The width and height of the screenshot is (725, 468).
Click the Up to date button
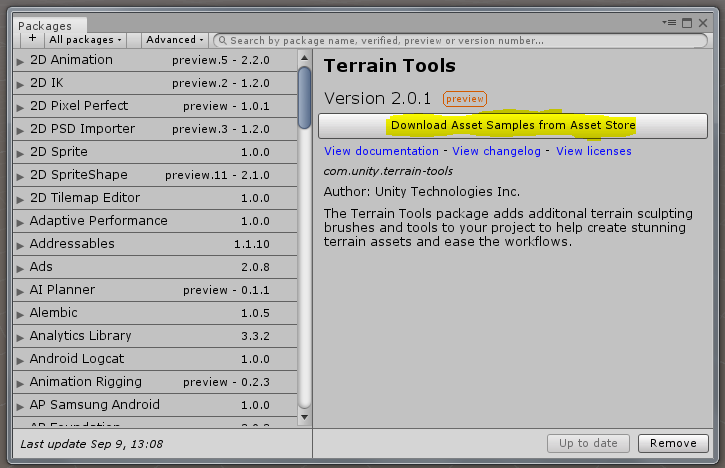click(588, 443)
